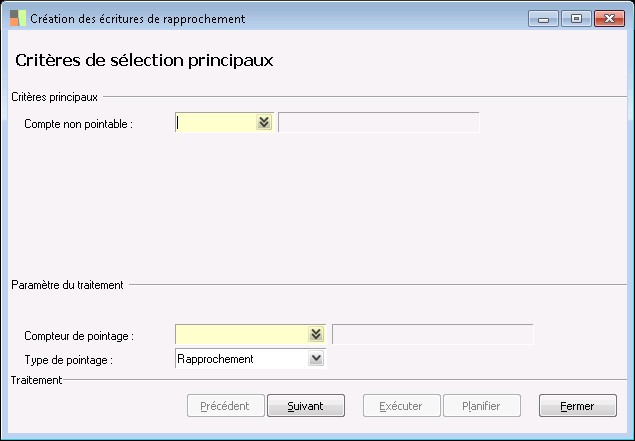Select the Rapprochement value in Type de pointage
Screen dimensions: 635x441
point(241,359)
